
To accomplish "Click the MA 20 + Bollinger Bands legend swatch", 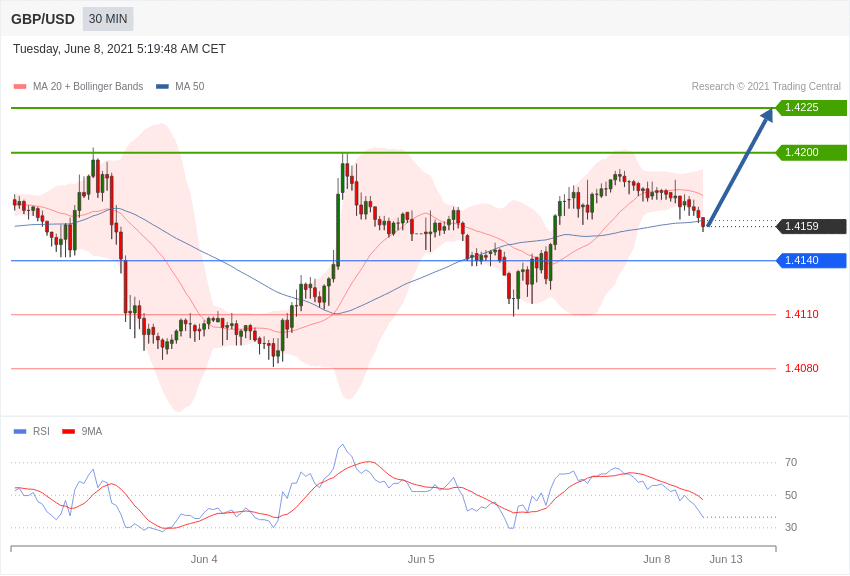I will click(x=20, y=87).
